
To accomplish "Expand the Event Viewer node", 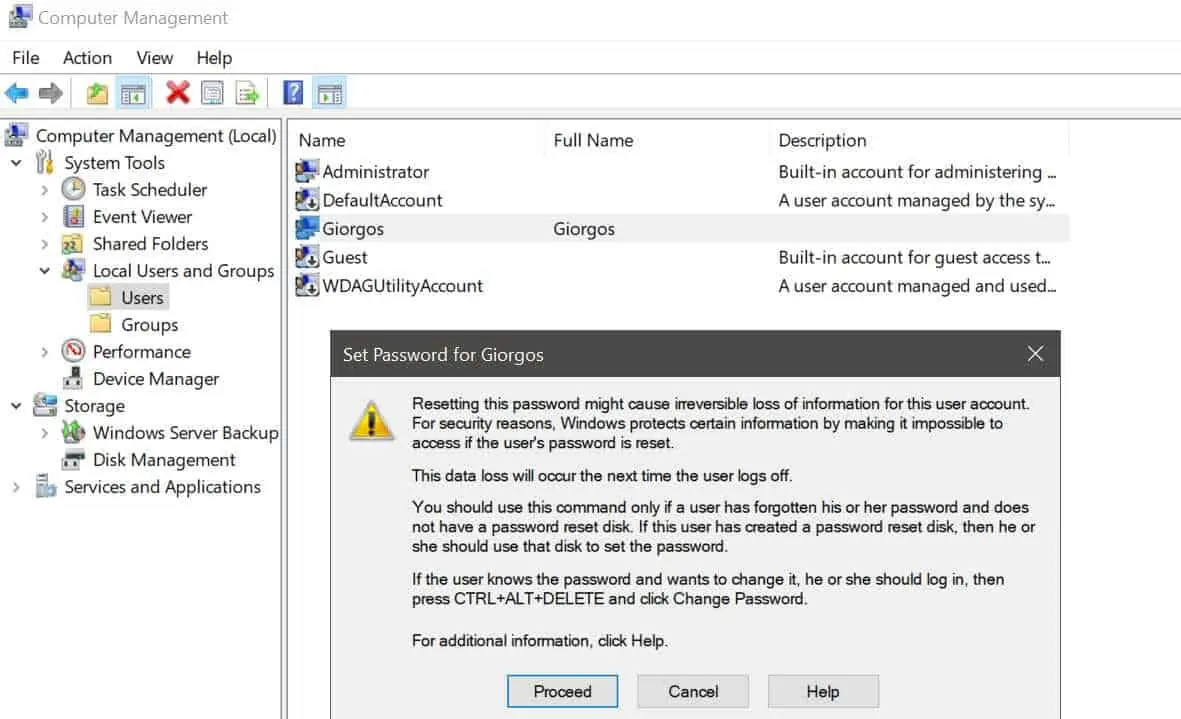I will point(44,217).
